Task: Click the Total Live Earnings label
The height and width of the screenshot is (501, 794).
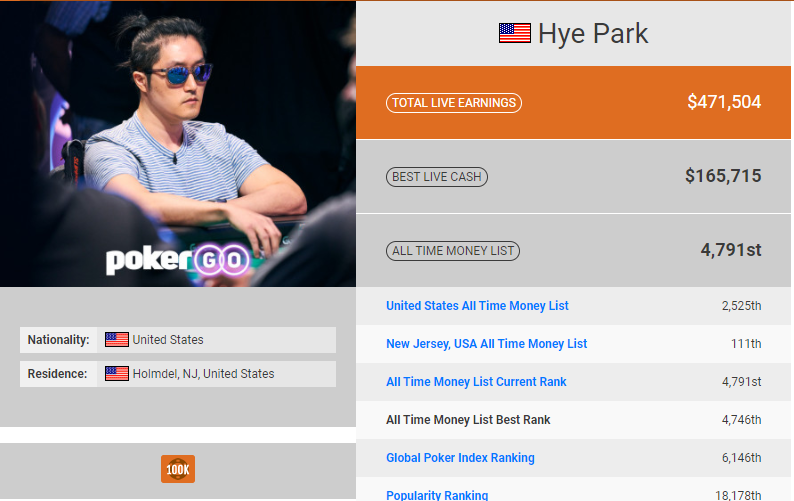Action: 453,103
